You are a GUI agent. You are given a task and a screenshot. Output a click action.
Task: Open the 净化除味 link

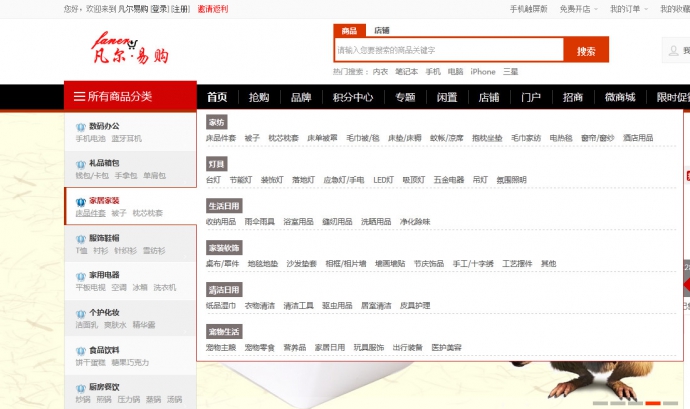tap(415, 221)
